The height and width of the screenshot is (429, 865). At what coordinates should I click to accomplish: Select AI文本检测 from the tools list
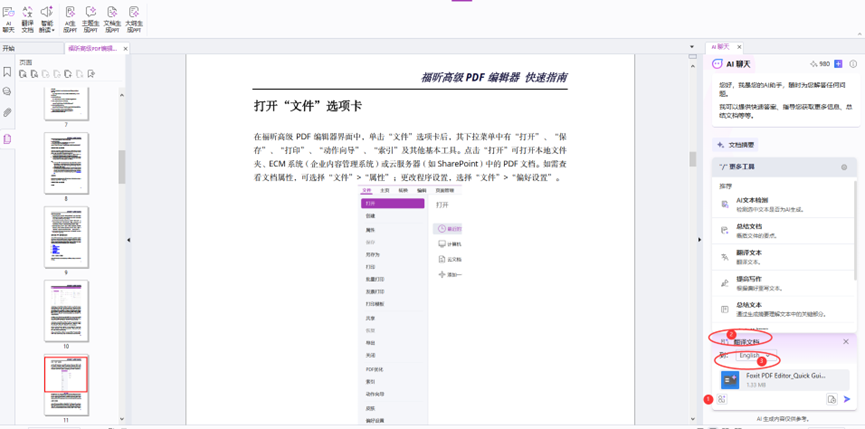click(x=755, y=202)
